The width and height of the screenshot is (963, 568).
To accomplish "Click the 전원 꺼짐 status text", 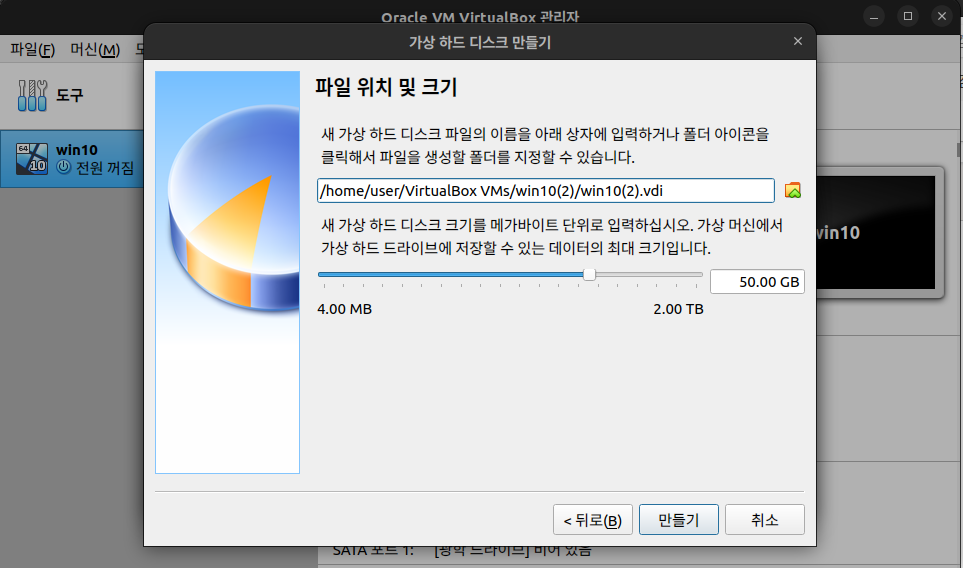I will pyautogui.click(x=105, y=167).
